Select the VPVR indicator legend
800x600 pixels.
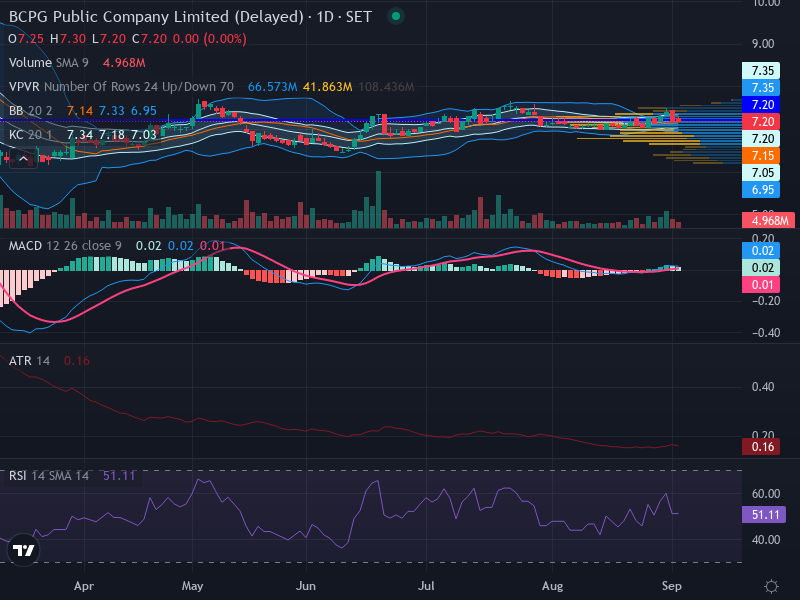[x=121, y=87]
